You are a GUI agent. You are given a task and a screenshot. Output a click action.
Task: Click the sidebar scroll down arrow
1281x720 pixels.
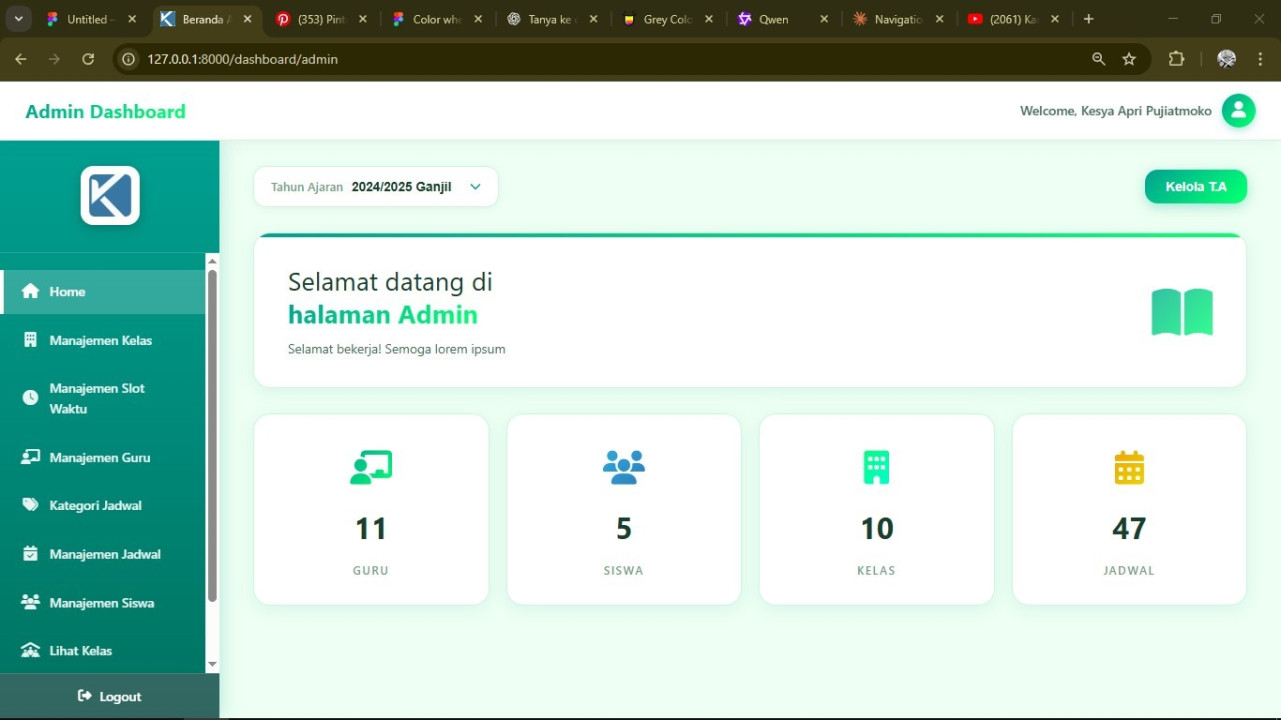coord(212,664)
